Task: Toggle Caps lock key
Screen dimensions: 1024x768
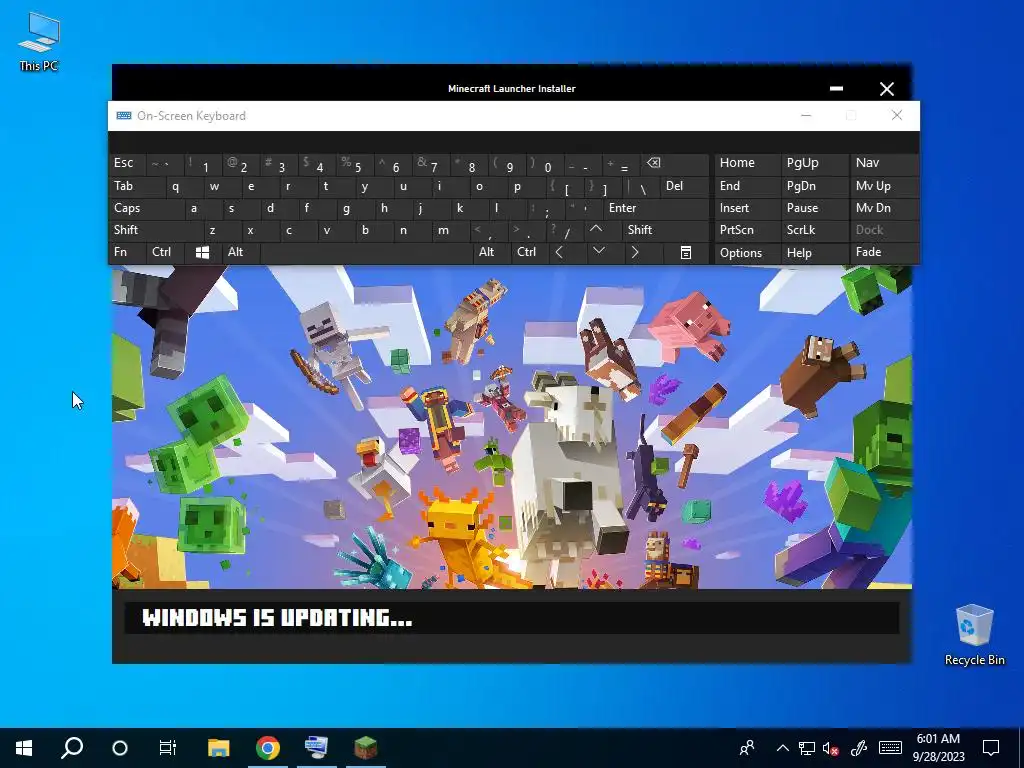Action: point(146,208)
